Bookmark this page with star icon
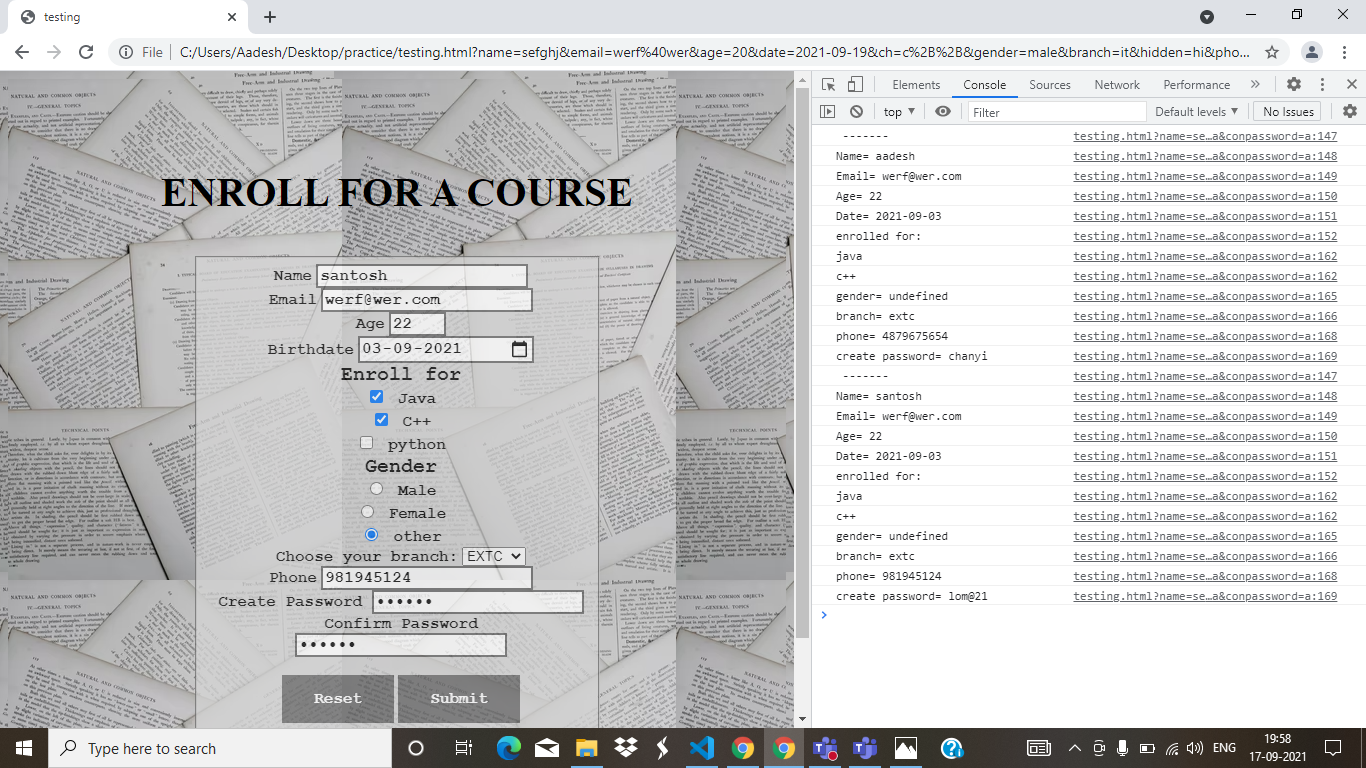The image size is (1366, 768). [1272, 52]
